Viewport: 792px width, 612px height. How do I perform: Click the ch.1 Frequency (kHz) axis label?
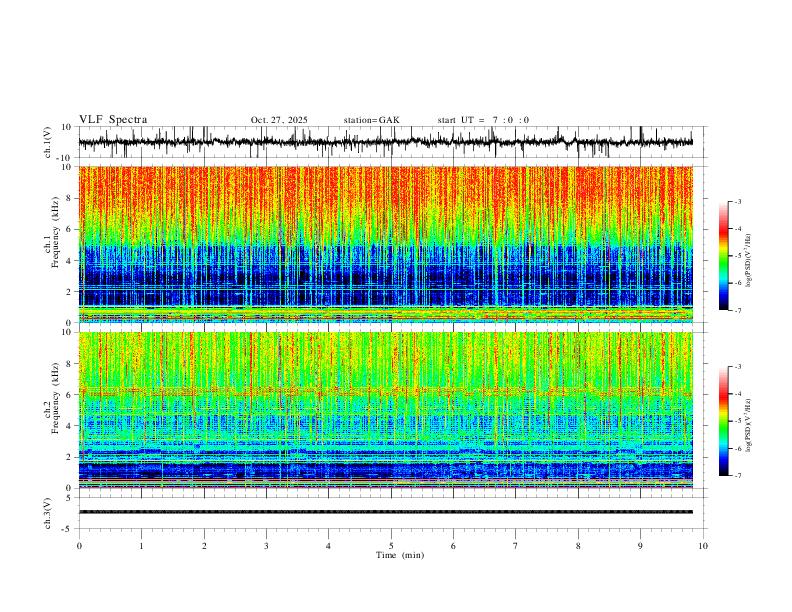[x=51, y=230]
